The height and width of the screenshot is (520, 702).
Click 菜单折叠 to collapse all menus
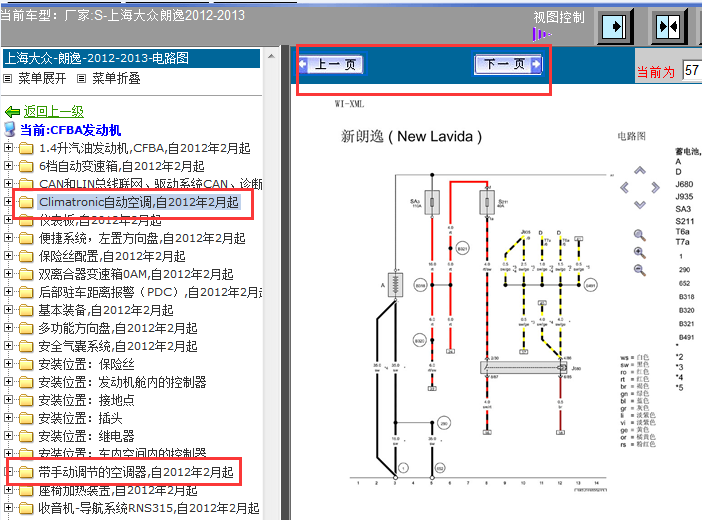click(116, 79)
